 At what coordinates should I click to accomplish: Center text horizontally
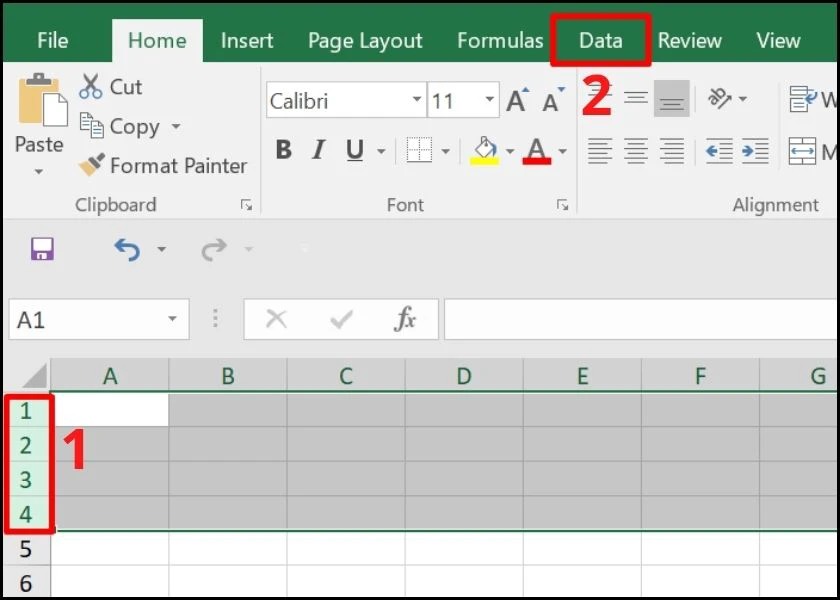coord(636,151)
